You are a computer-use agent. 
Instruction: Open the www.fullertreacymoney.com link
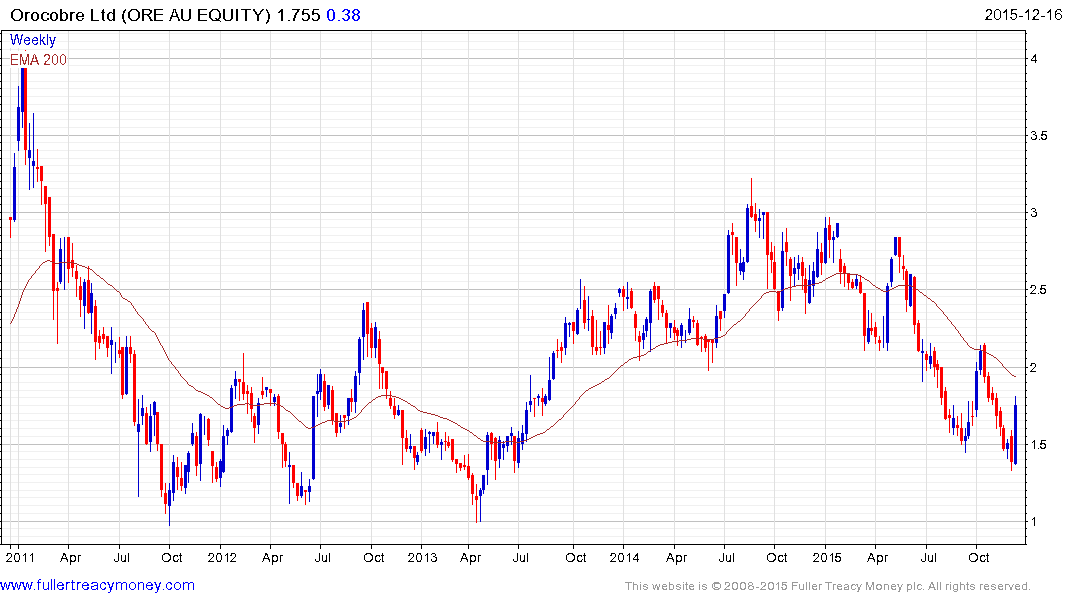coord(97,585)
